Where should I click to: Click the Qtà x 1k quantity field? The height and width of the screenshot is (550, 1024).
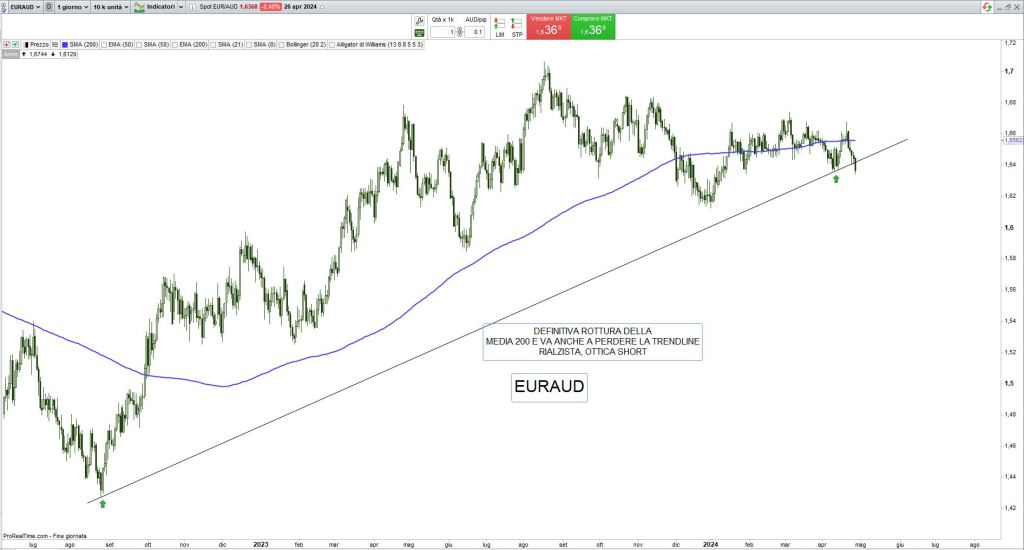coord(442,32)
